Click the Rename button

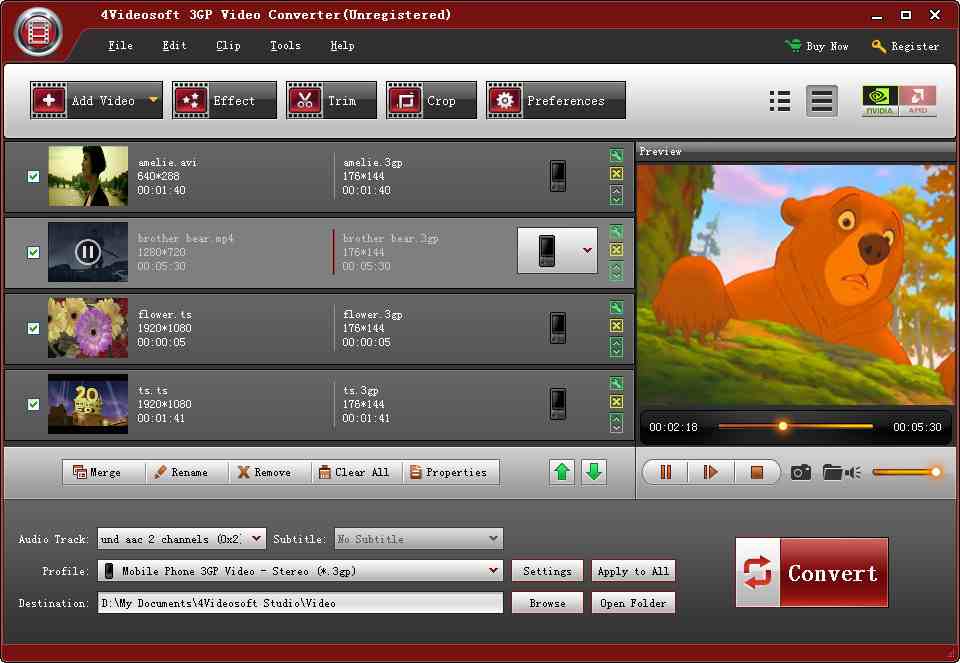point(187,473)
